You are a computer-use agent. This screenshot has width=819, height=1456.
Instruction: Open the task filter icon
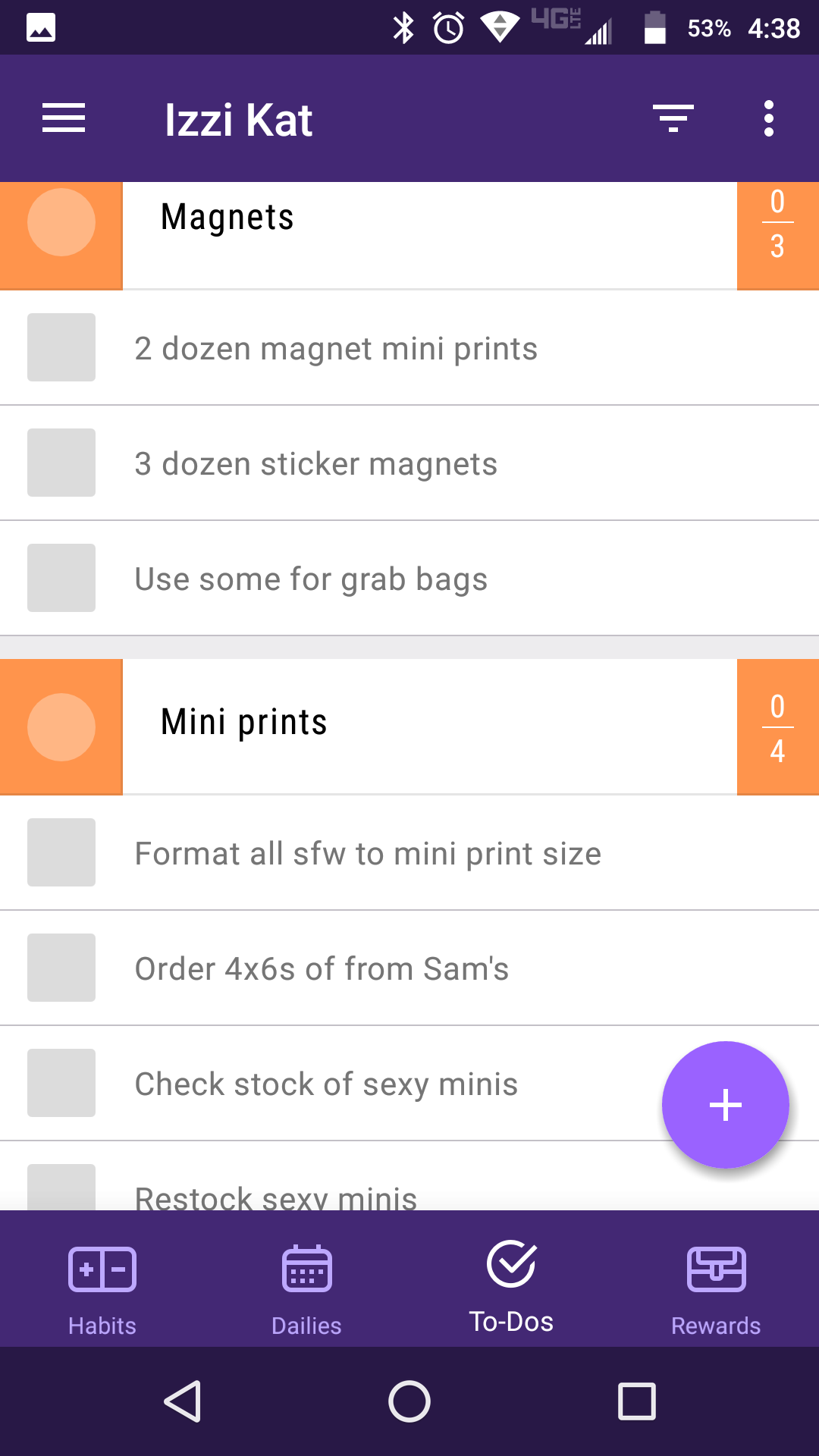[673, 118]
